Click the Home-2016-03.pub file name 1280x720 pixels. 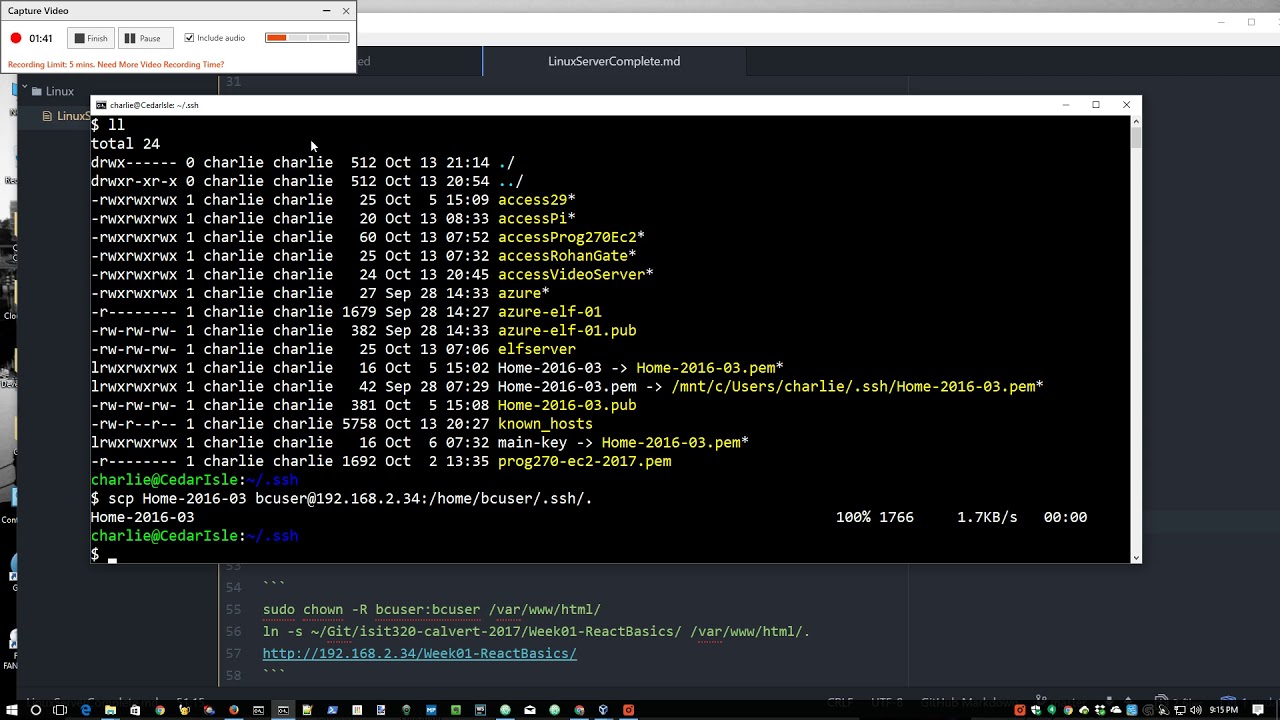pyautogui.click(x=567, y=405)
